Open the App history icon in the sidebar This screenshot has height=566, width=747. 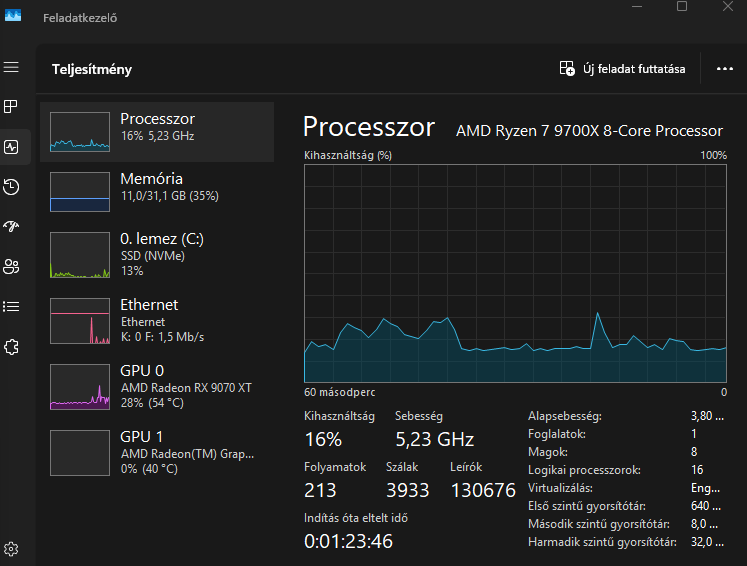pyautogui.click(x=11, y=187)
